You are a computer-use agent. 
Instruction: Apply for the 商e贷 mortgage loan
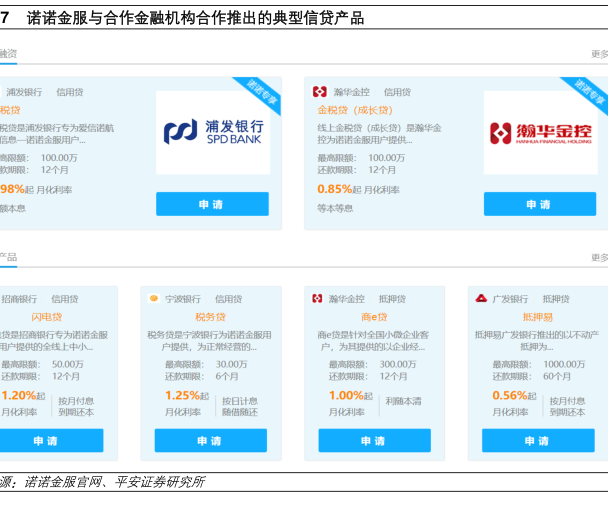(374, 441)
